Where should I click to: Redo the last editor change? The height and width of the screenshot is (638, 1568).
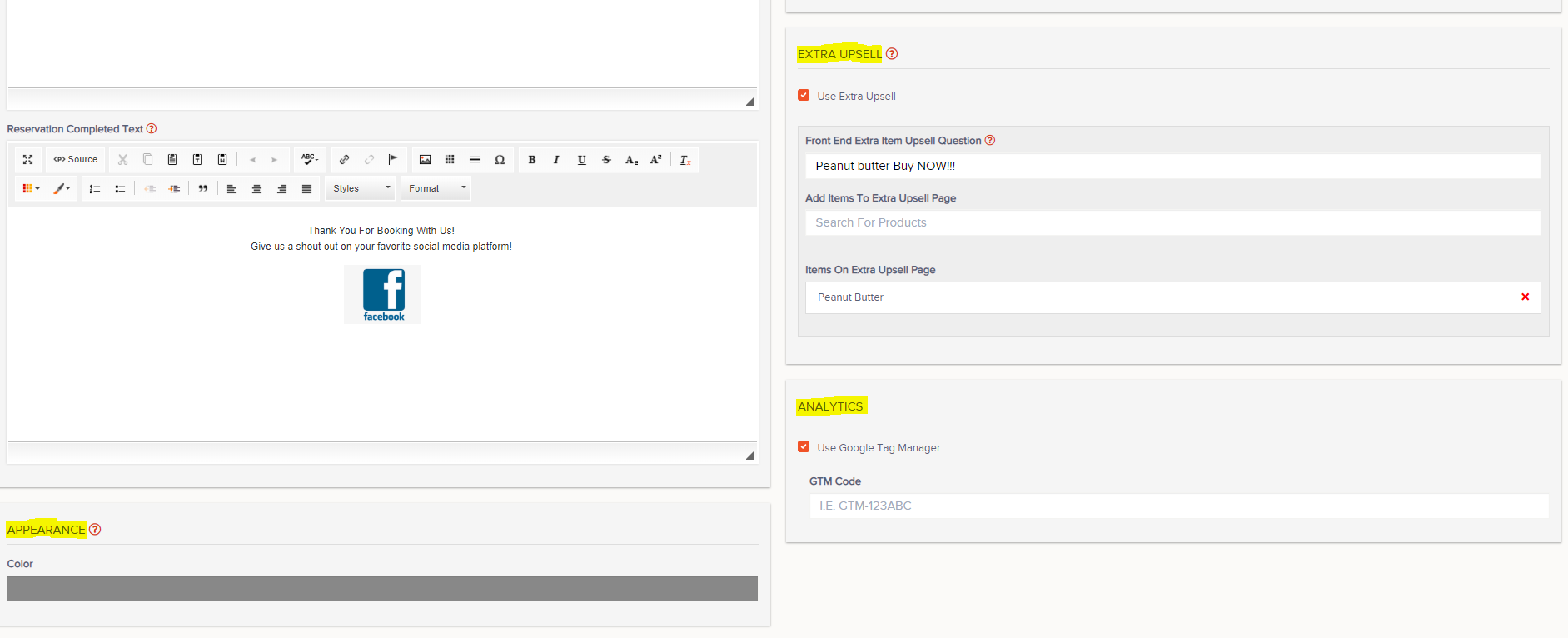click(274, 160)
